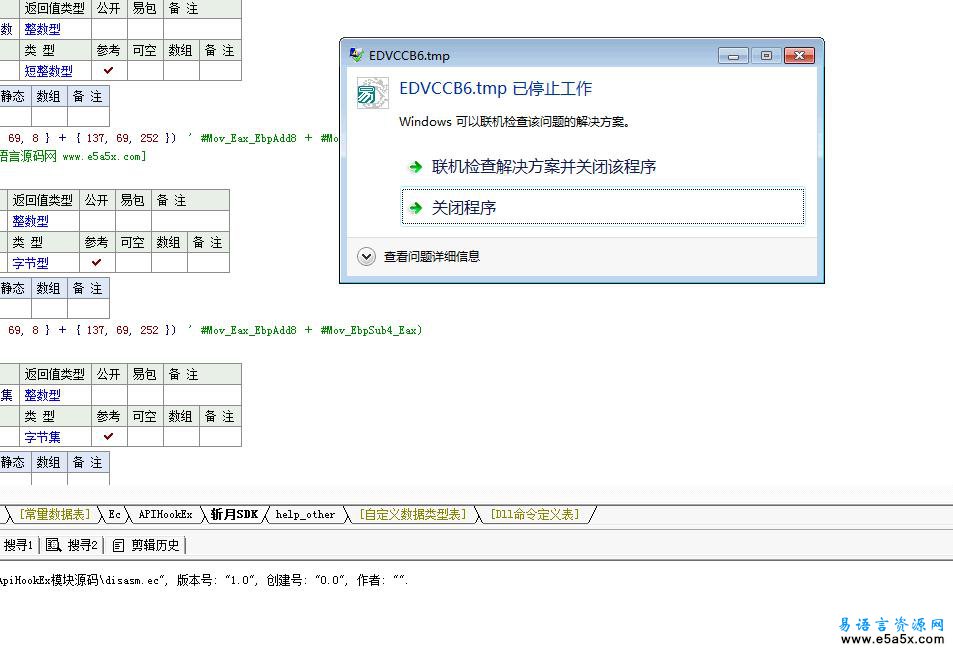The image size is (953, 652).
Task: Toggle 参考 checkmark in 字节集 row
Action: pos(109,436)
